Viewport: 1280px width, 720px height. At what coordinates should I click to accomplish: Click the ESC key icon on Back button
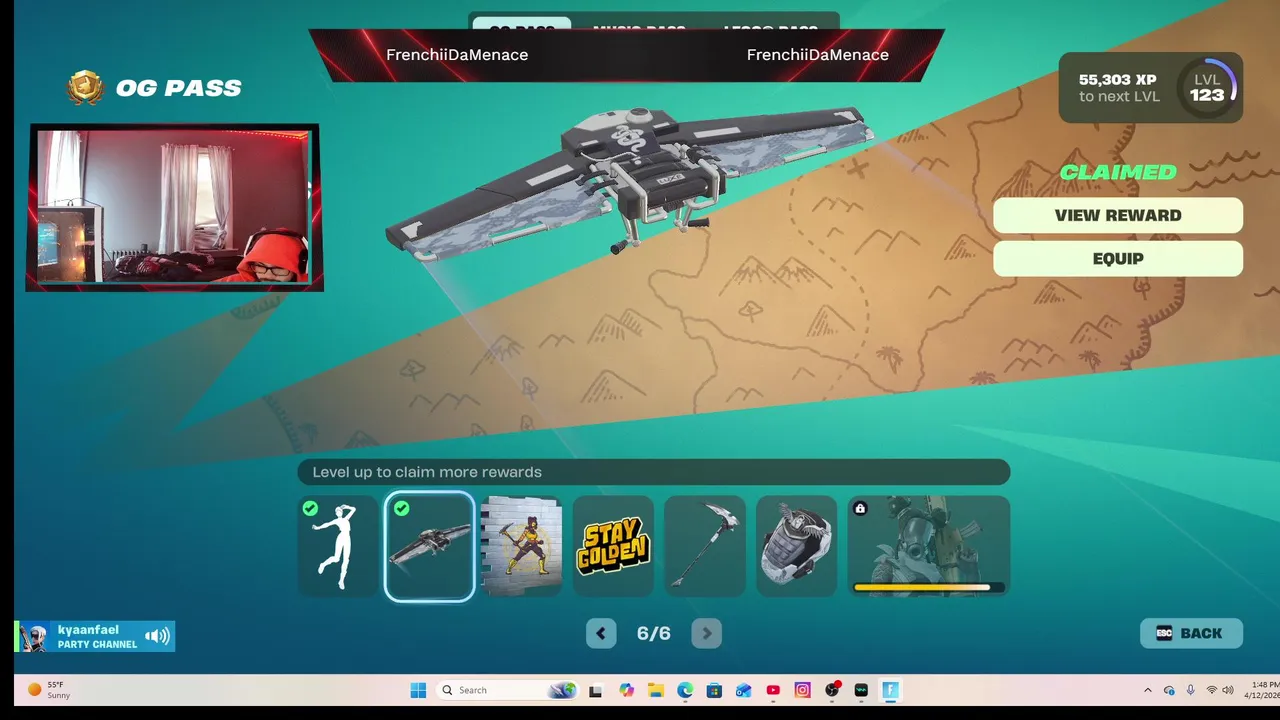coord(1164,633)
